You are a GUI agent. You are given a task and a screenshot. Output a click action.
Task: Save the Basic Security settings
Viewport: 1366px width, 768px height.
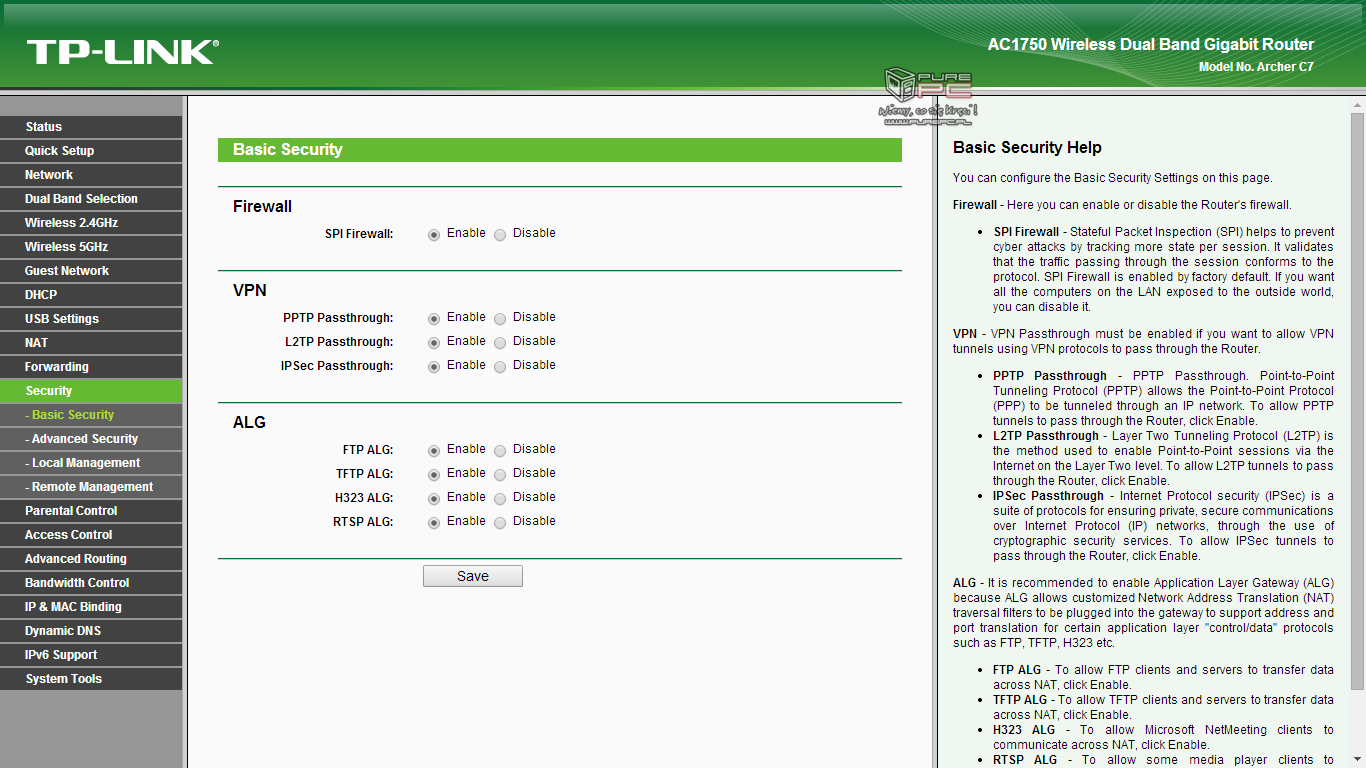click(473, 576)
